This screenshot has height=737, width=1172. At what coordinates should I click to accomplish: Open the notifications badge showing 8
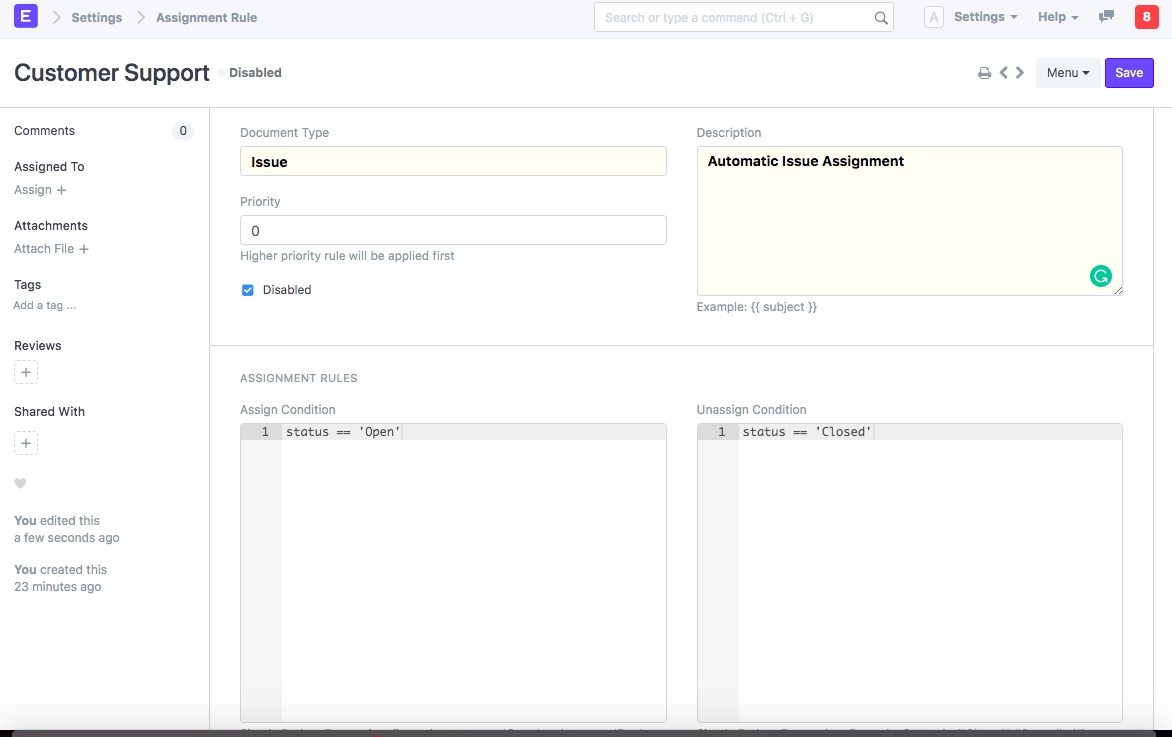coord(1146,17)
